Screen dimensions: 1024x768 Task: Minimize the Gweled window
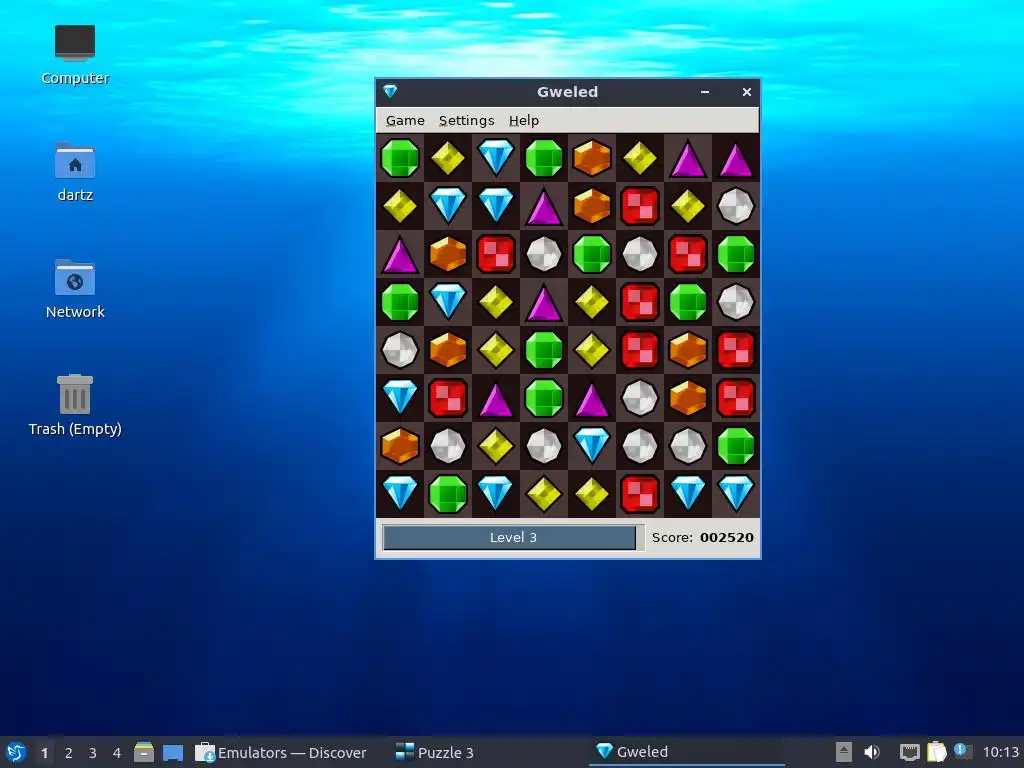[705, 92]
